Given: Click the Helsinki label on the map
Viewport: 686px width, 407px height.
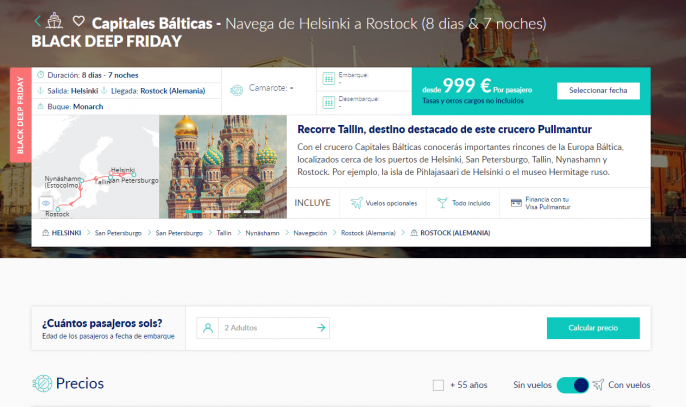Looking at the screenshot, I should 123,169.
